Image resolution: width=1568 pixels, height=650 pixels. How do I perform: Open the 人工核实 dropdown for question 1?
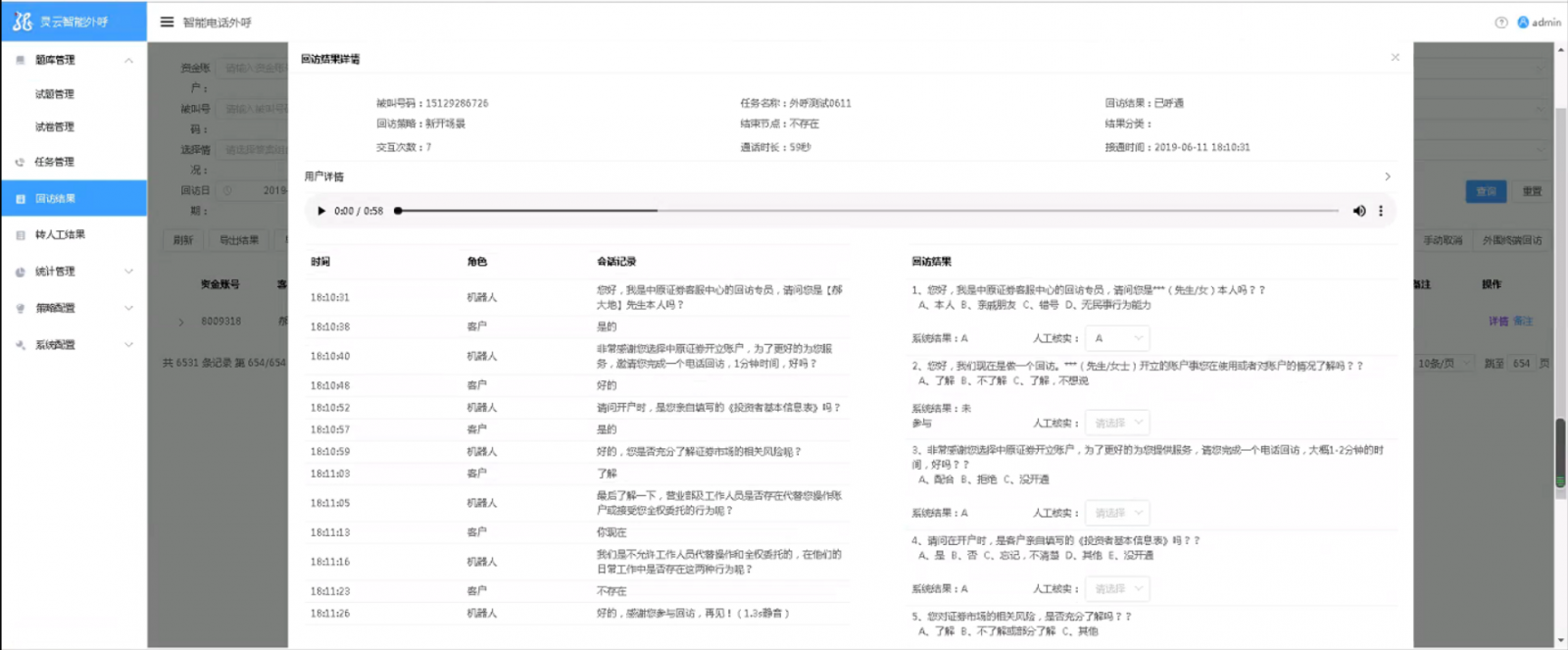(1117, 338)
